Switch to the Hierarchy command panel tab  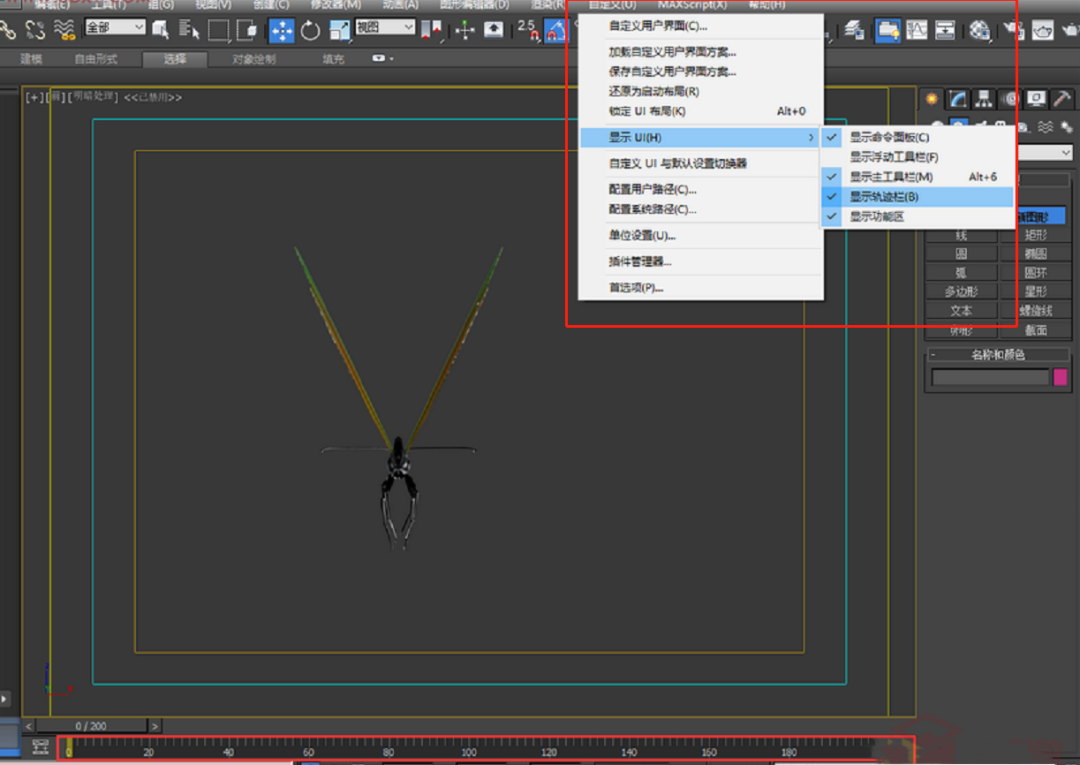pyautogui.click(x=984, y=99)
